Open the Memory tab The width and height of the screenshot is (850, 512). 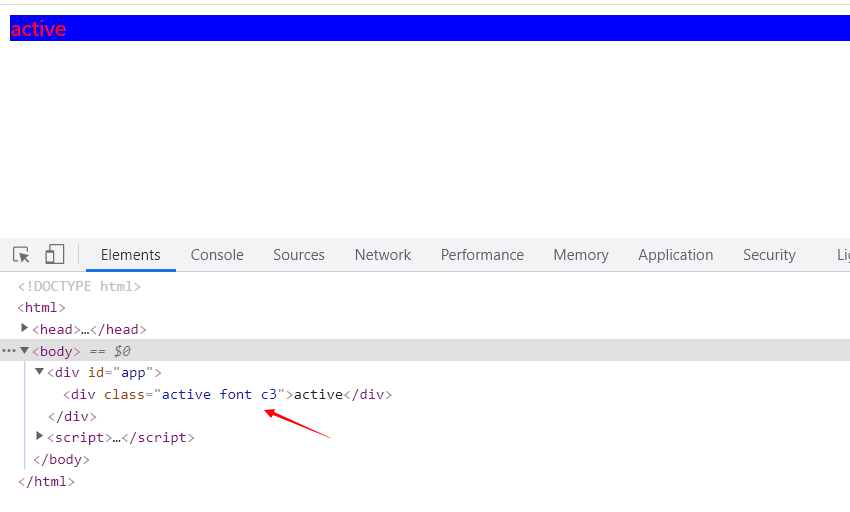tap(581, 255)
